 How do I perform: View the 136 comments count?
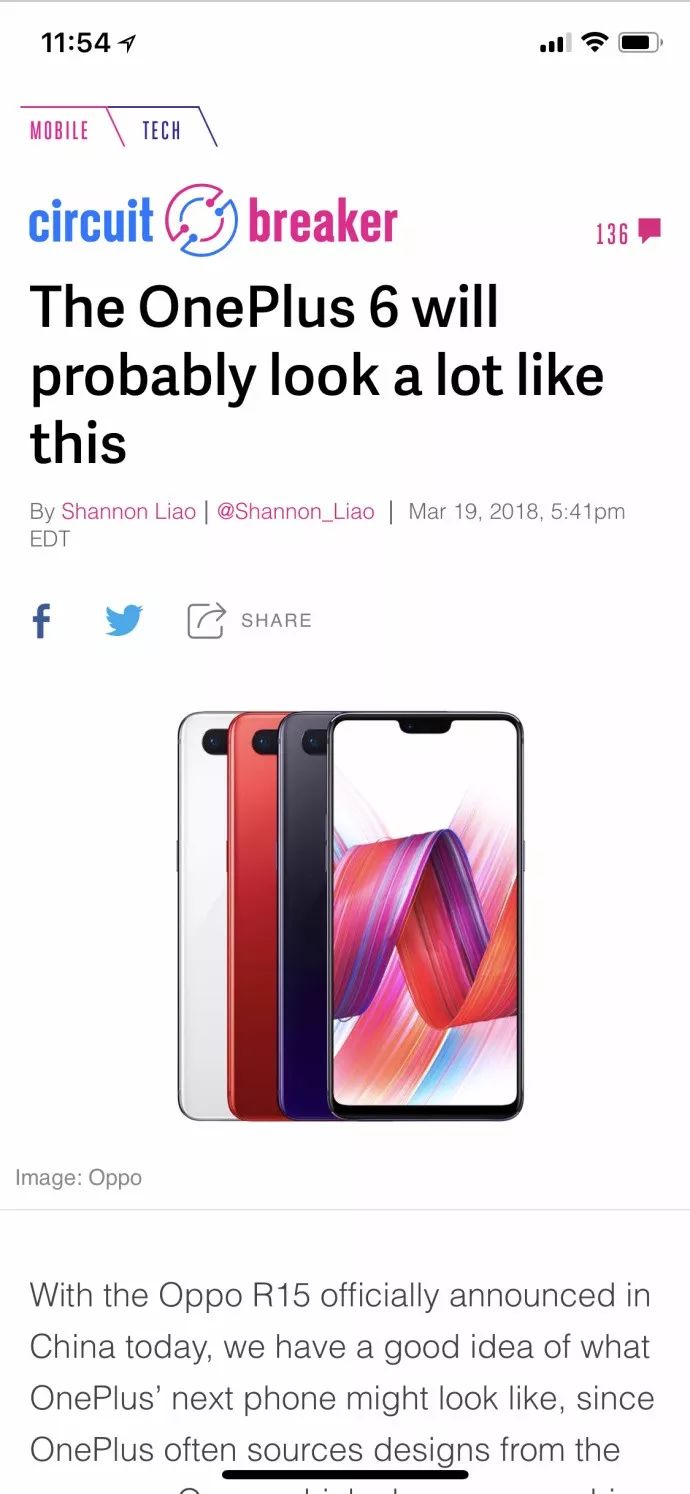tap(612, 233)
